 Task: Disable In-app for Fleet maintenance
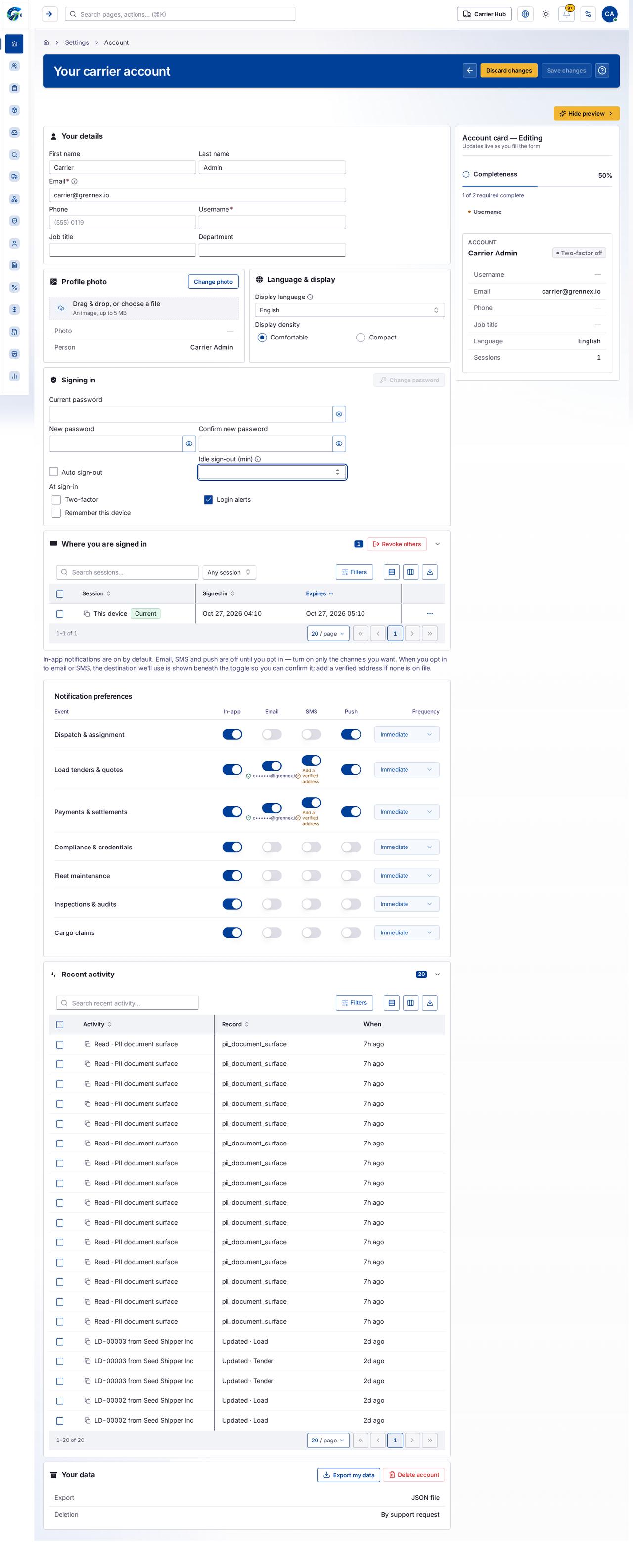232,875
